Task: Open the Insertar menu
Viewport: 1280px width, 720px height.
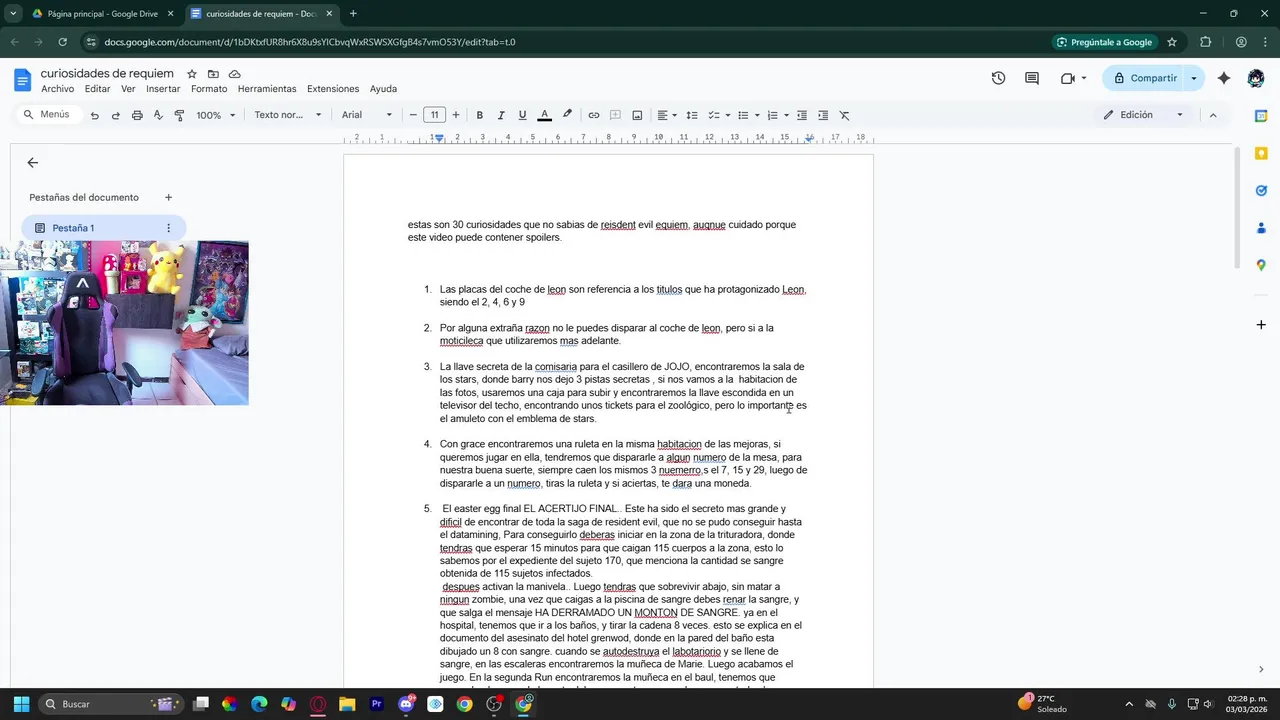Action: (x=163, y=89)
